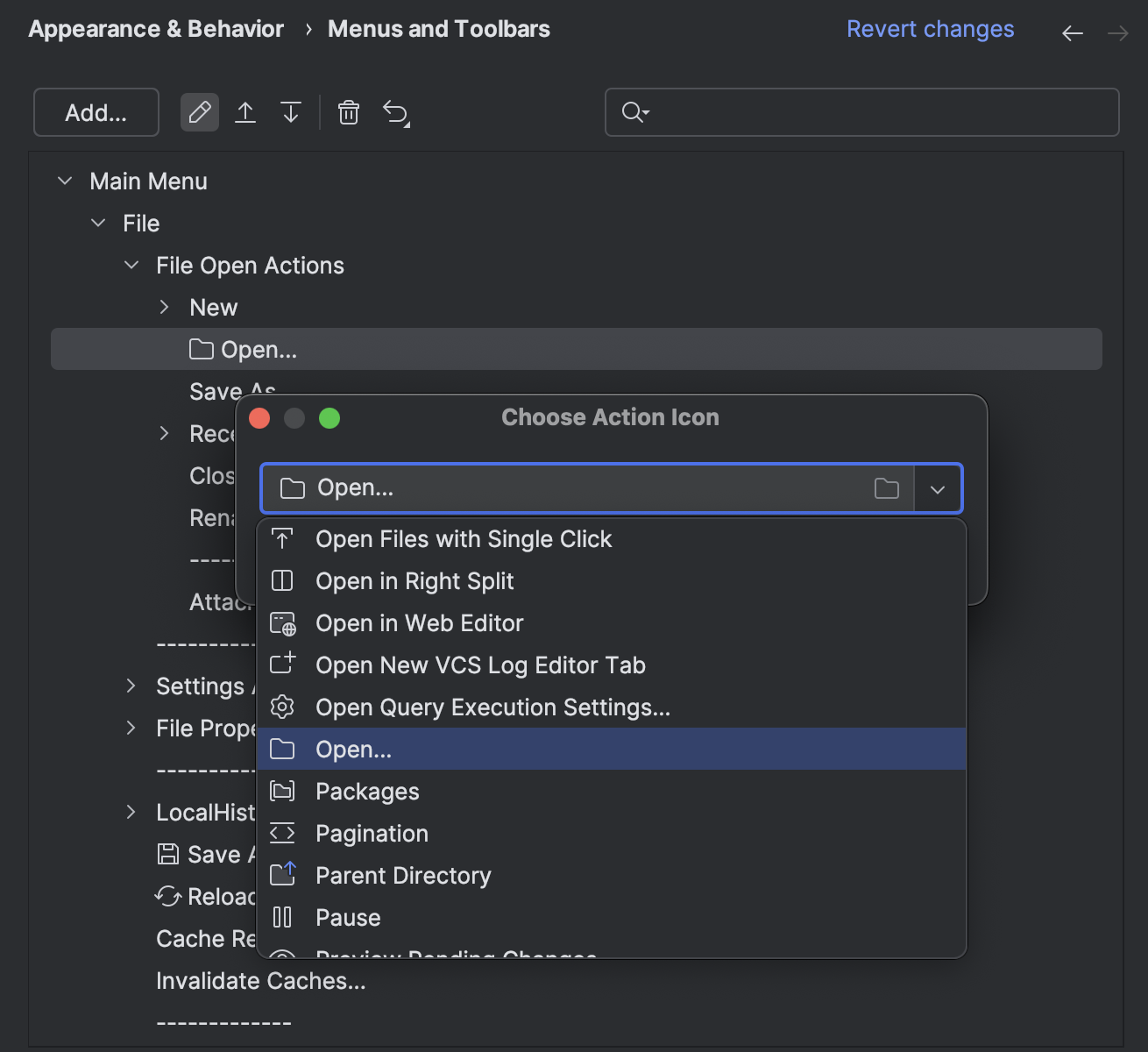The height and width of the screenshot is (1052, 1148).
Task: Click the back arrow navigation icon
Action: tap(1073, 33)
